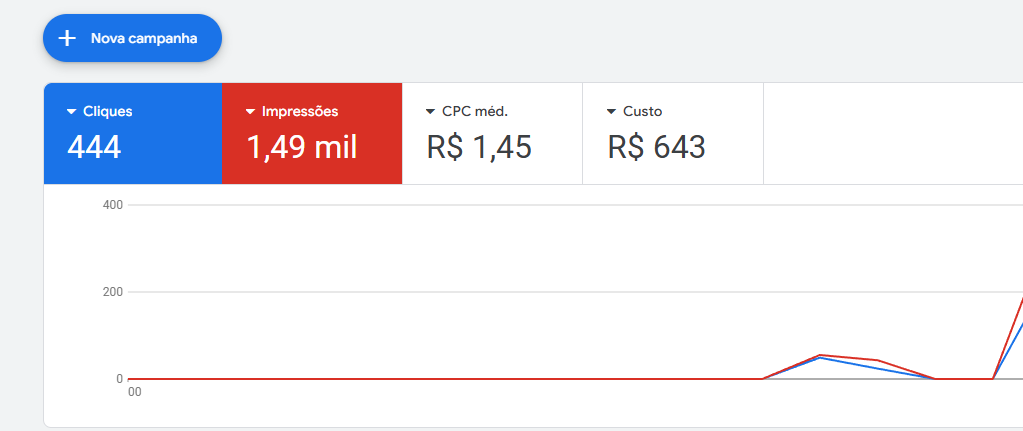Click the plus icon on Nova campanha
Viewport: 1023px width, 431px height.
[x=67, y=38]
